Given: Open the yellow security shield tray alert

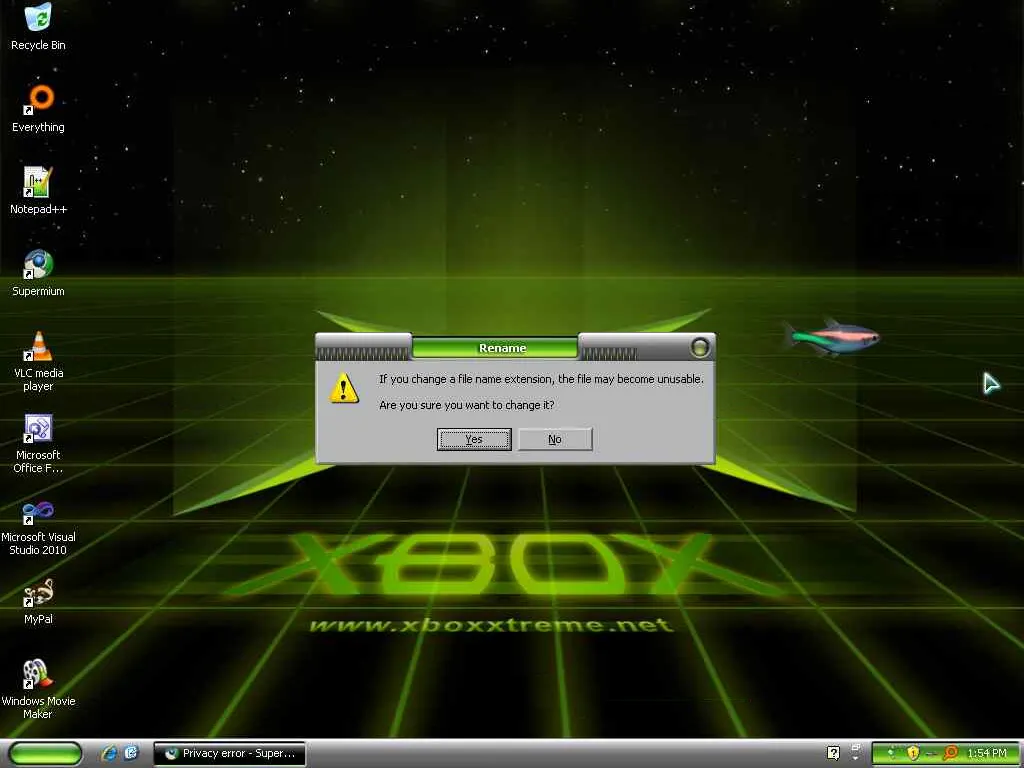Looking at the screenshot, I should click(x=913, y=753).
